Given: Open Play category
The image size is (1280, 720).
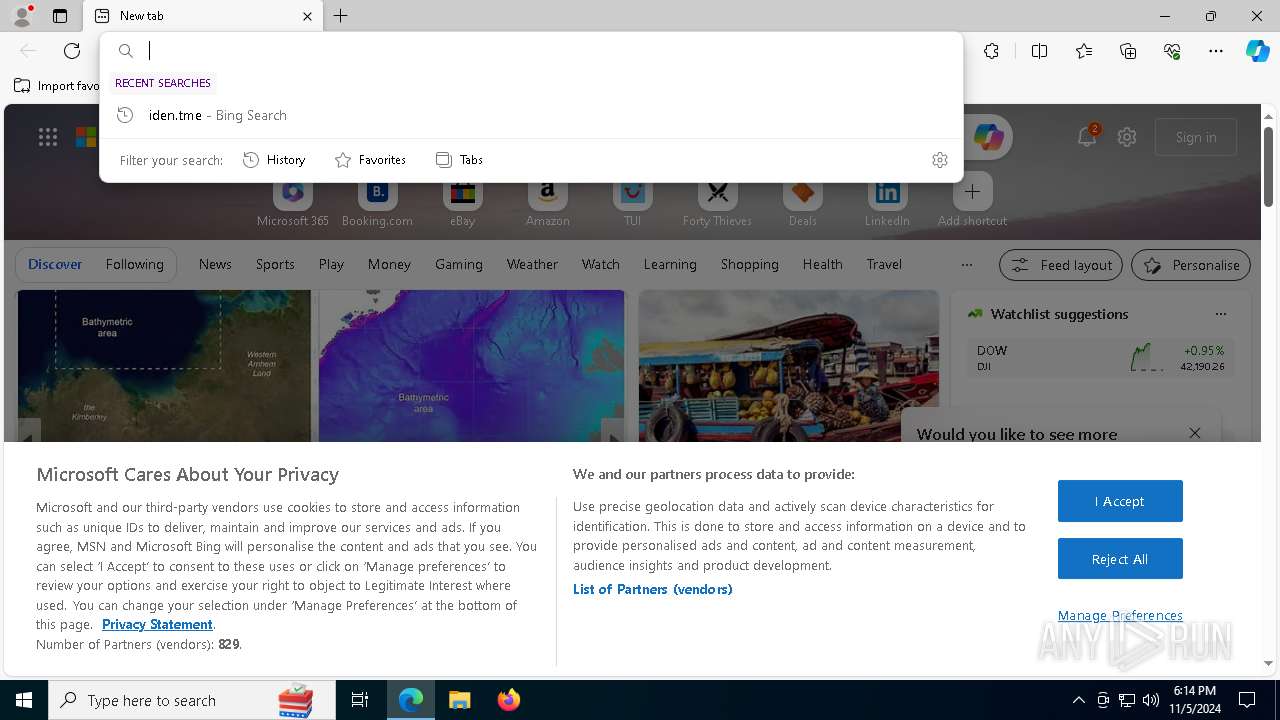Looking at the screenshot, I should tap(331, 264).
